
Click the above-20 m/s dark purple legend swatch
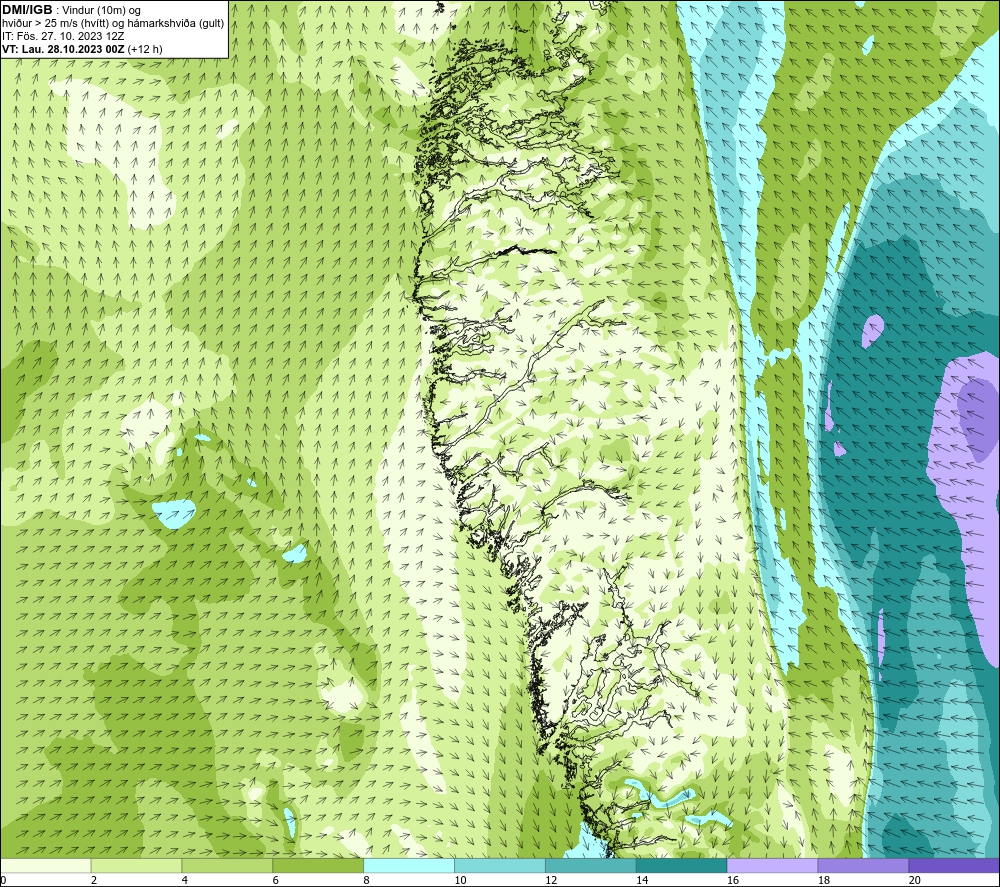(954, 865)
